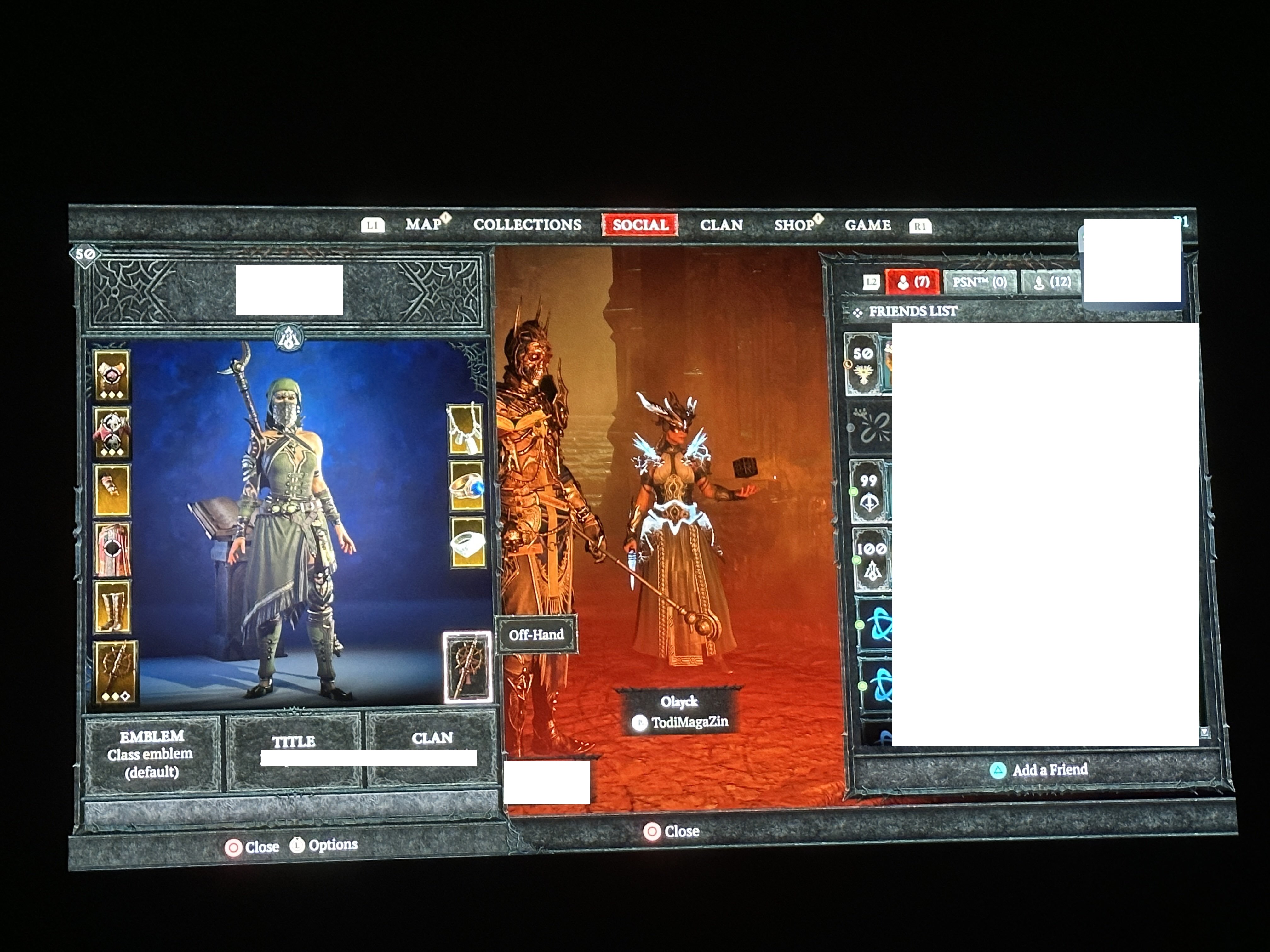Click the L2 trigger icon by friend tabs

[x=872, y=282]
